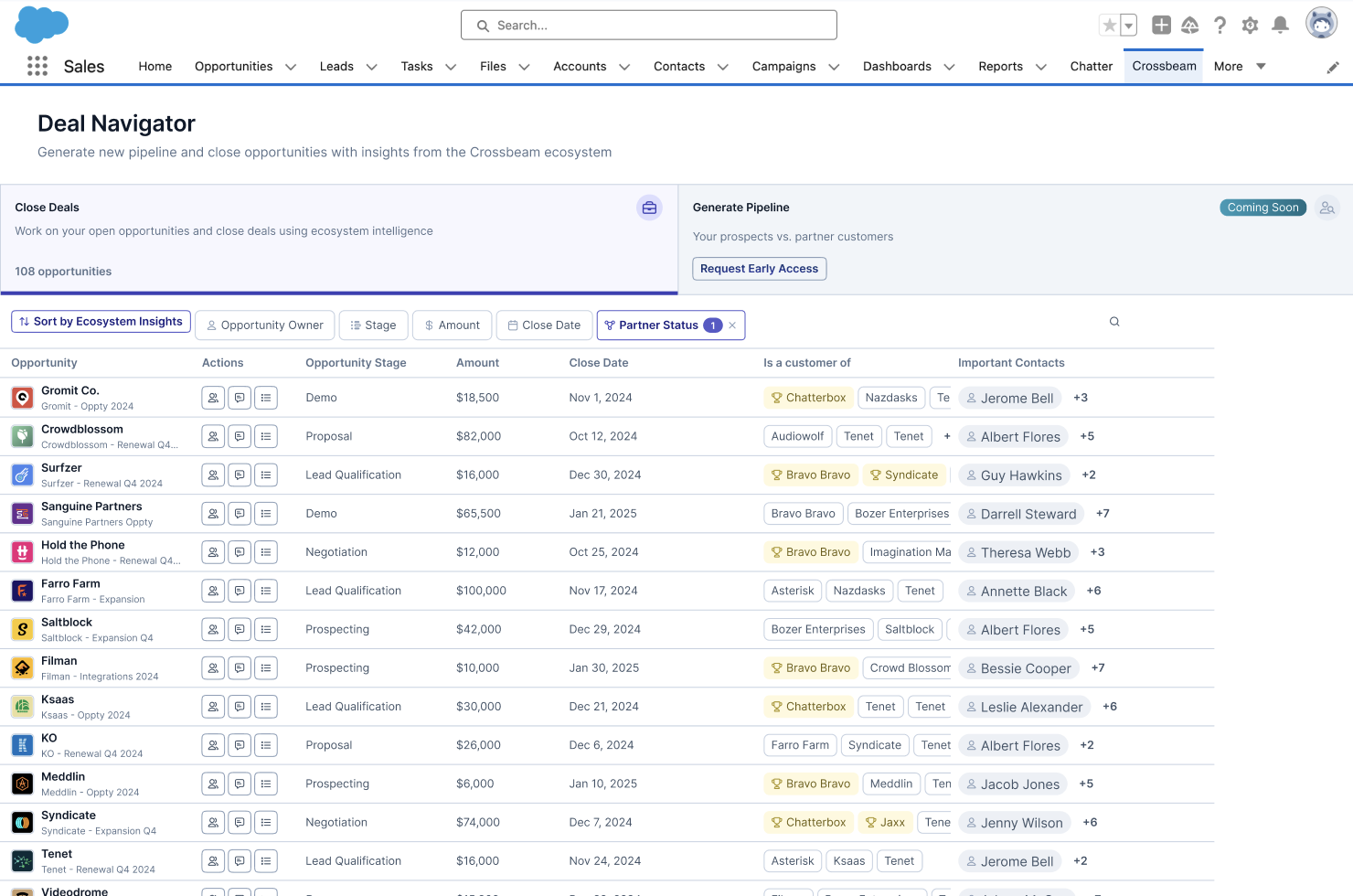Open the Stage filter

(x=373, y=325)
